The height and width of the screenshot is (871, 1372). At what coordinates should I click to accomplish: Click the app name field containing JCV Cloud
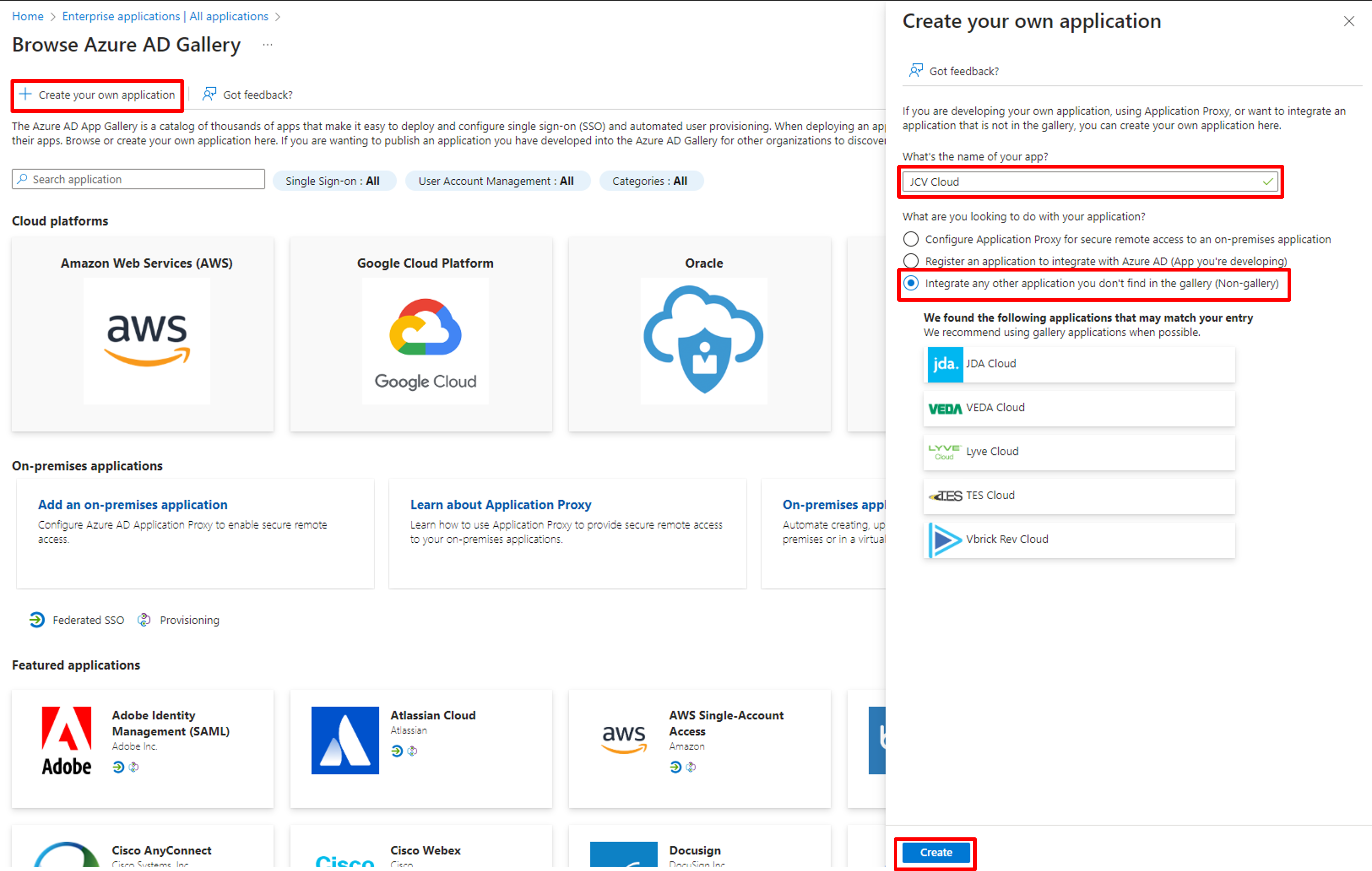(x=1090, y=182)
